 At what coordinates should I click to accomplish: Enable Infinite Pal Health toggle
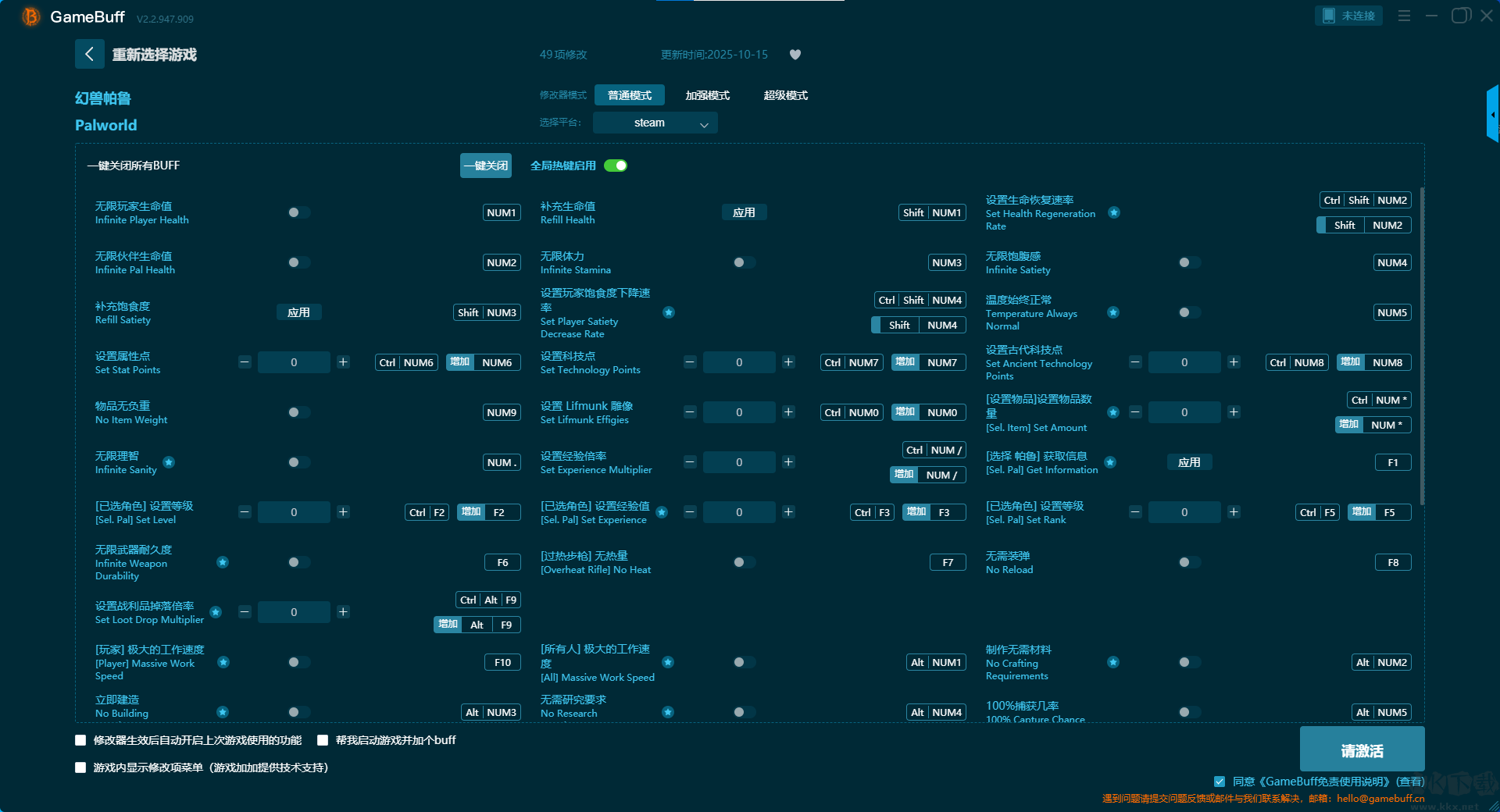(299, 262)
